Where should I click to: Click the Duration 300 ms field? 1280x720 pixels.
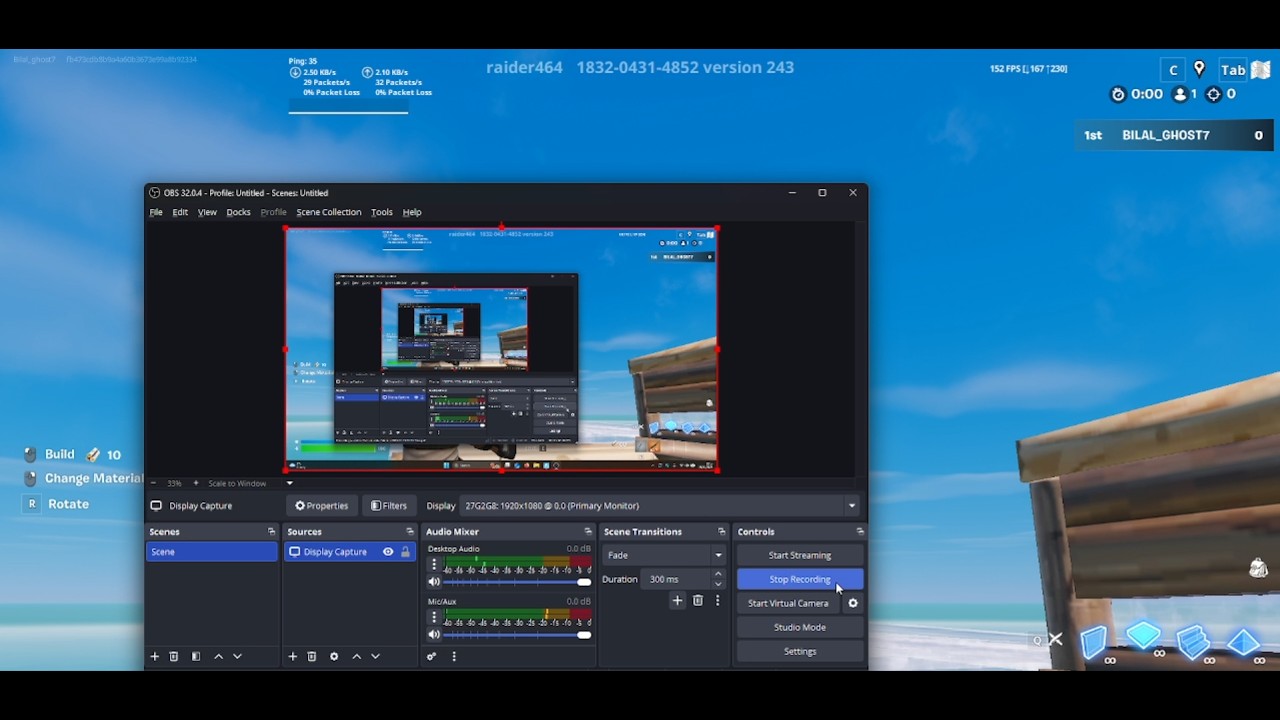[677, 579]
